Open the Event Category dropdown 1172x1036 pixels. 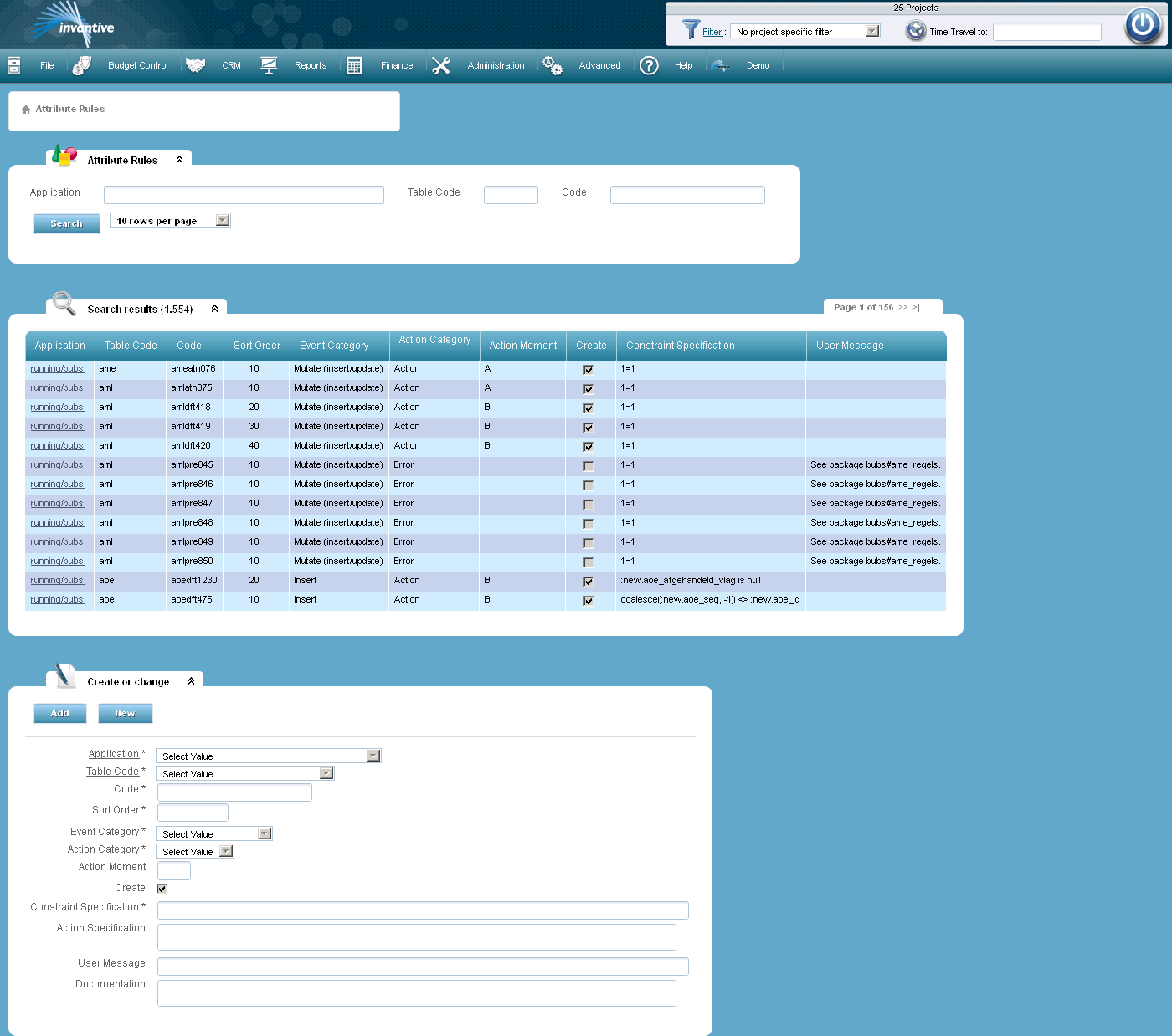[x=265, y=833]
